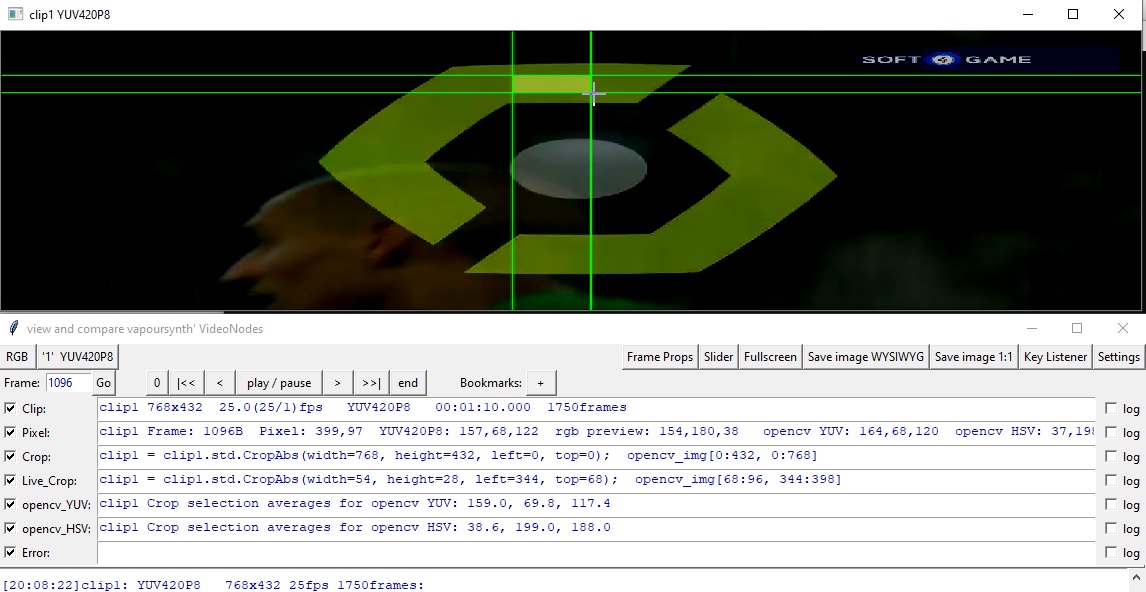Click the Live_Crop CropAbs text field

[x=596, y=480]
